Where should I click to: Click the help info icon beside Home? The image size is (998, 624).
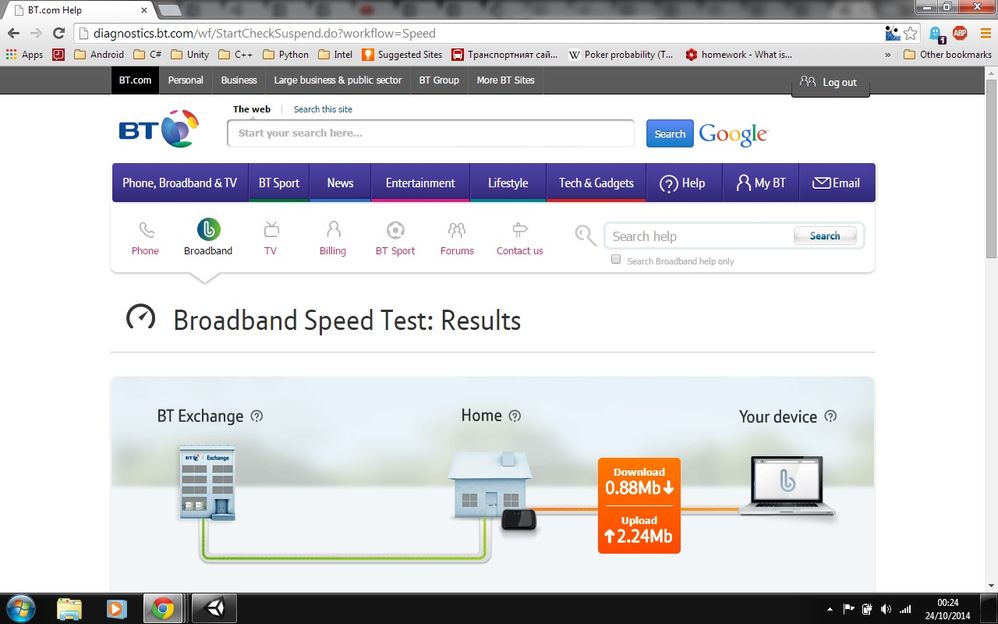(x=515, y=416)
